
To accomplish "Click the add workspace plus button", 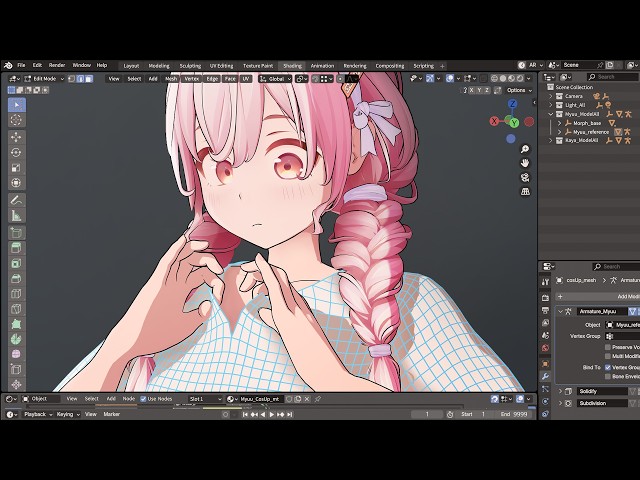I will click(442, 66).
